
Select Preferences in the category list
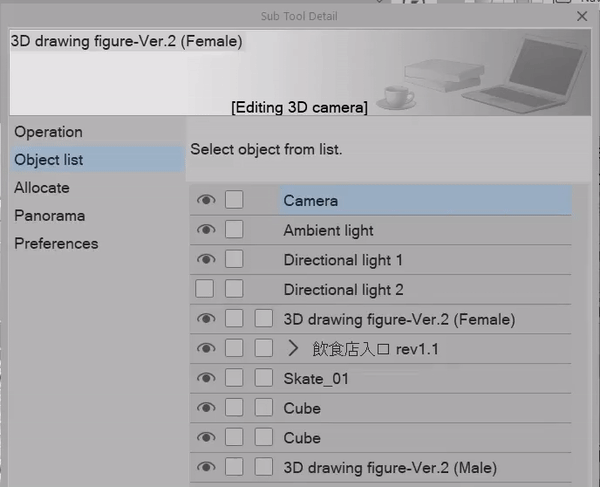[x=56, y=244]
